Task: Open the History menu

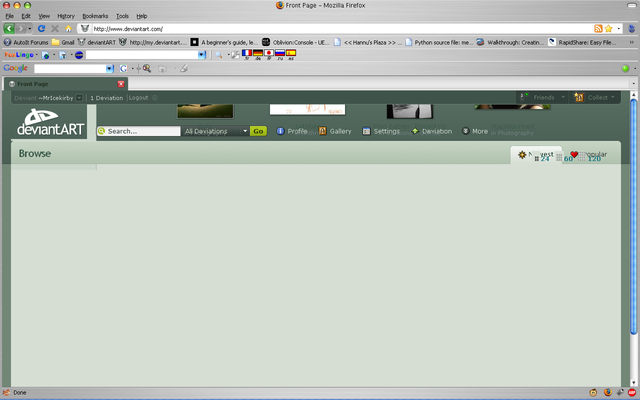Action: point(66,16)
